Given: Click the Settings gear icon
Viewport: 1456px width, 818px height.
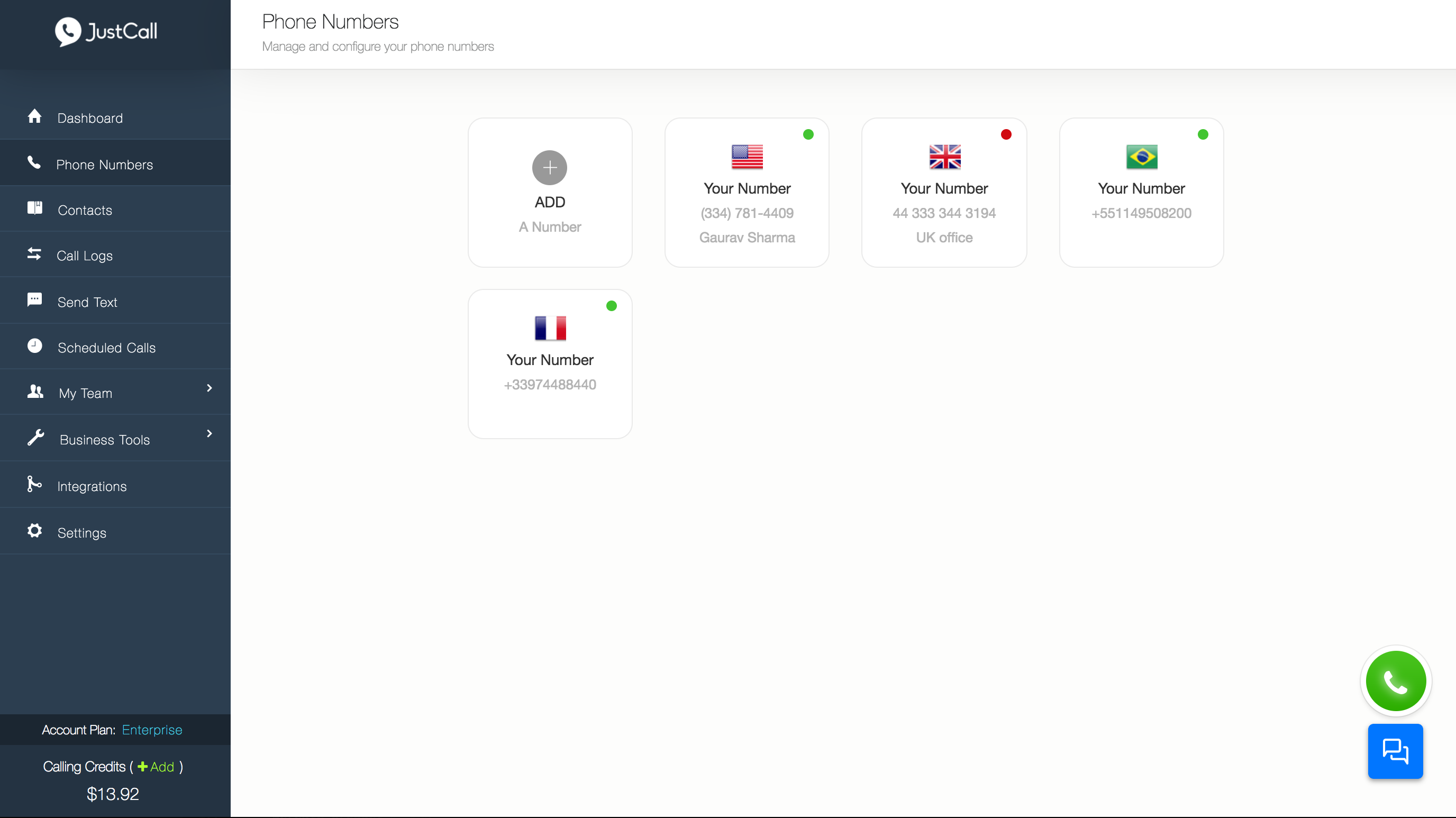Looking at the screenshot, I should click(x=34, y=531).
